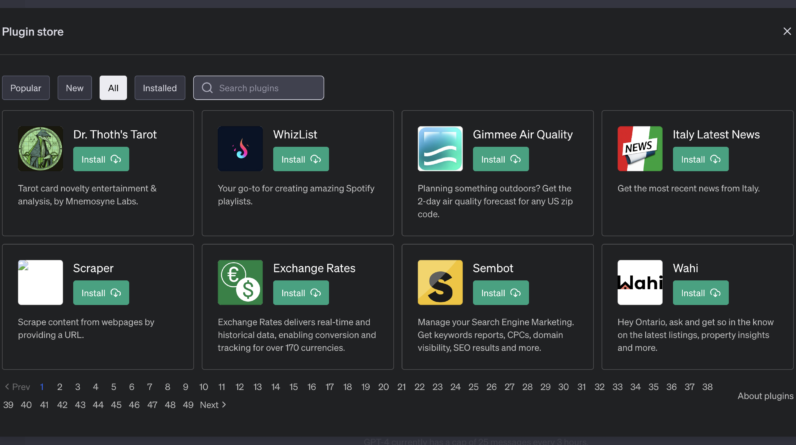Click the Dr. Thoth's Tarot plugin icon
796x445 pixels.
point(40,149)
